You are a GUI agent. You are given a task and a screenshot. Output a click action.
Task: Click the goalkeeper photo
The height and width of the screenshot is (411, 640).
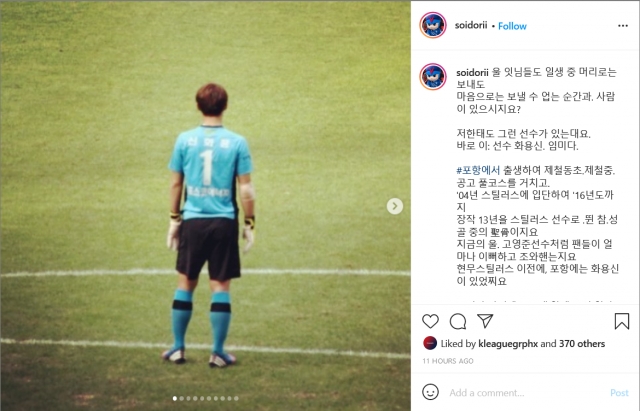tap(206, 206)
